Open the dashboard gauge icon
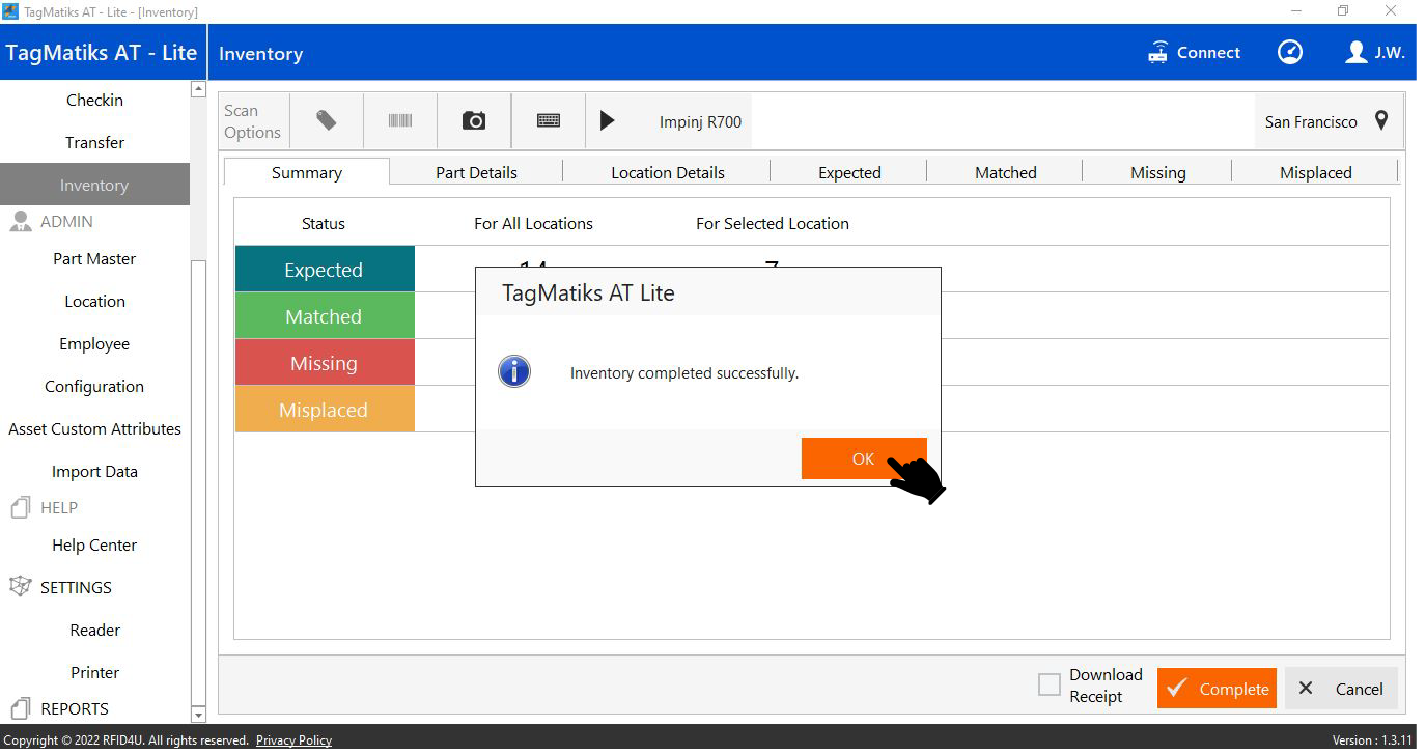 [x=1290, y=53]
